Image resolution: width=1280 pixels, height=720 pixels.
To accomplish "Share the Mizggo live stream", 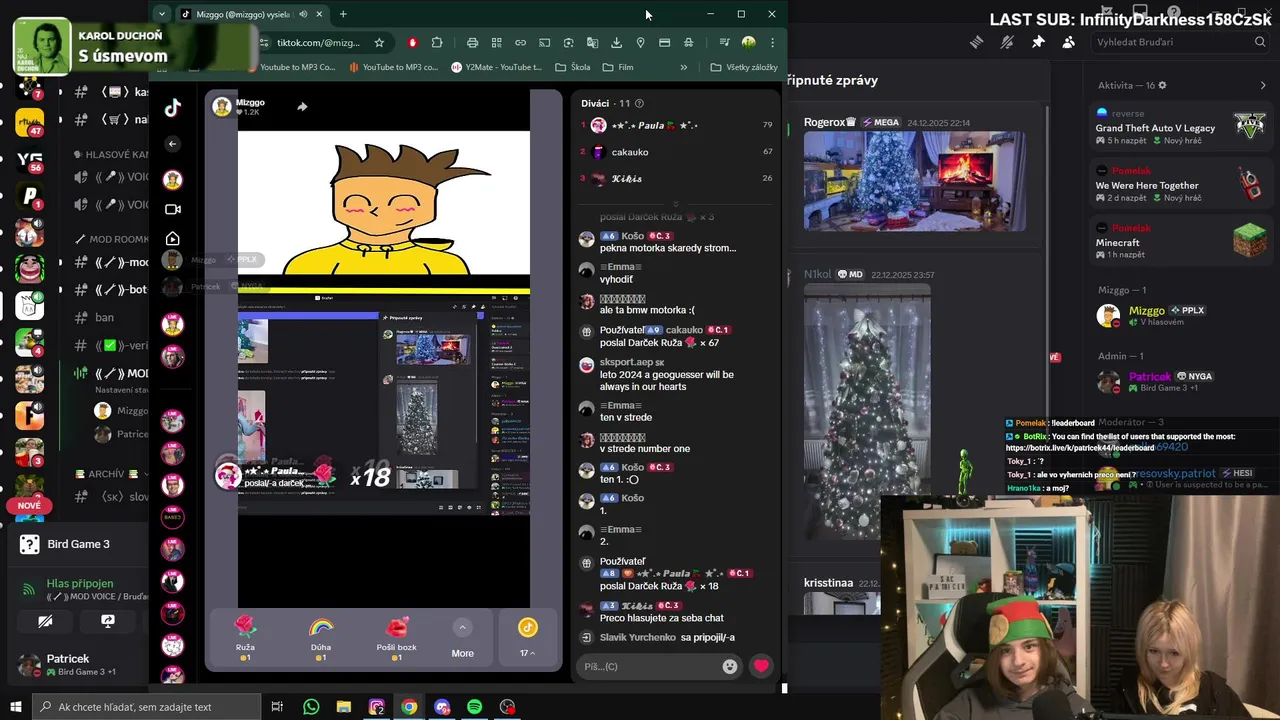I will click(x=302, y=107).
